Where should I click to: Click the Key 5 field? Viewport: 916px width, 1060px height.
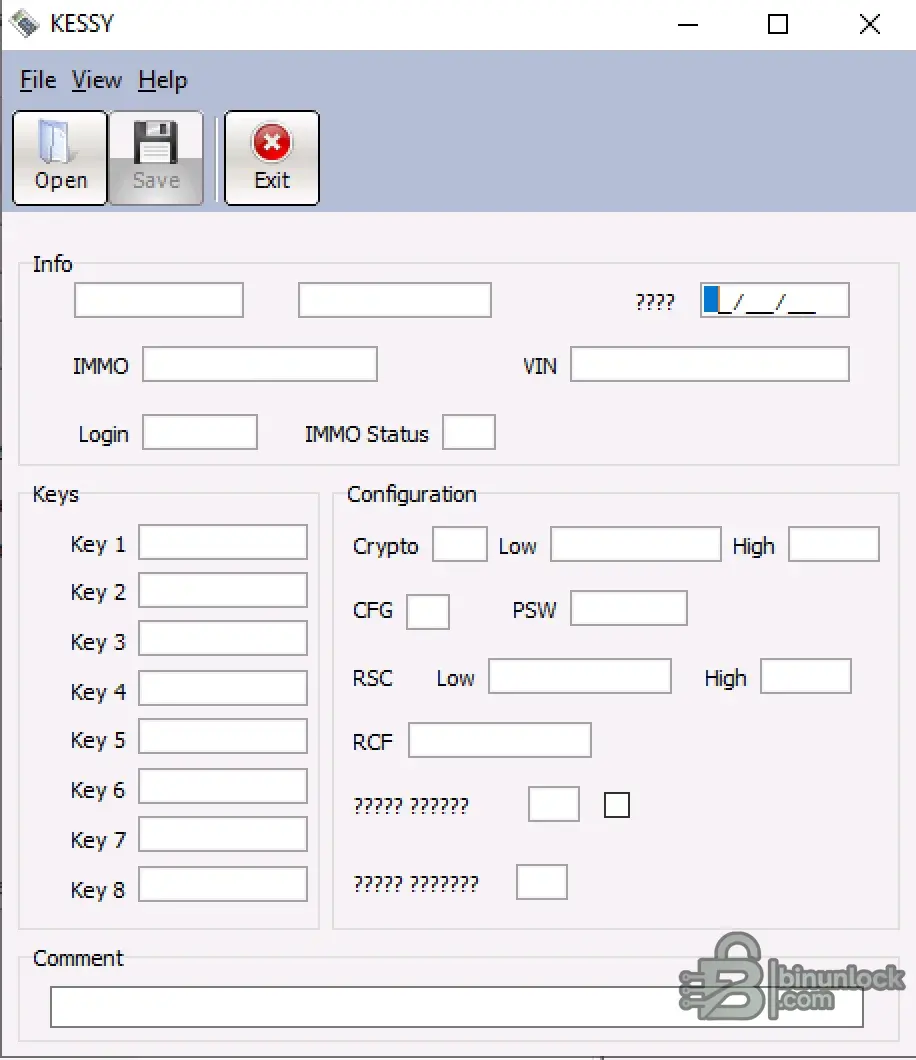(x=223, y=736)
